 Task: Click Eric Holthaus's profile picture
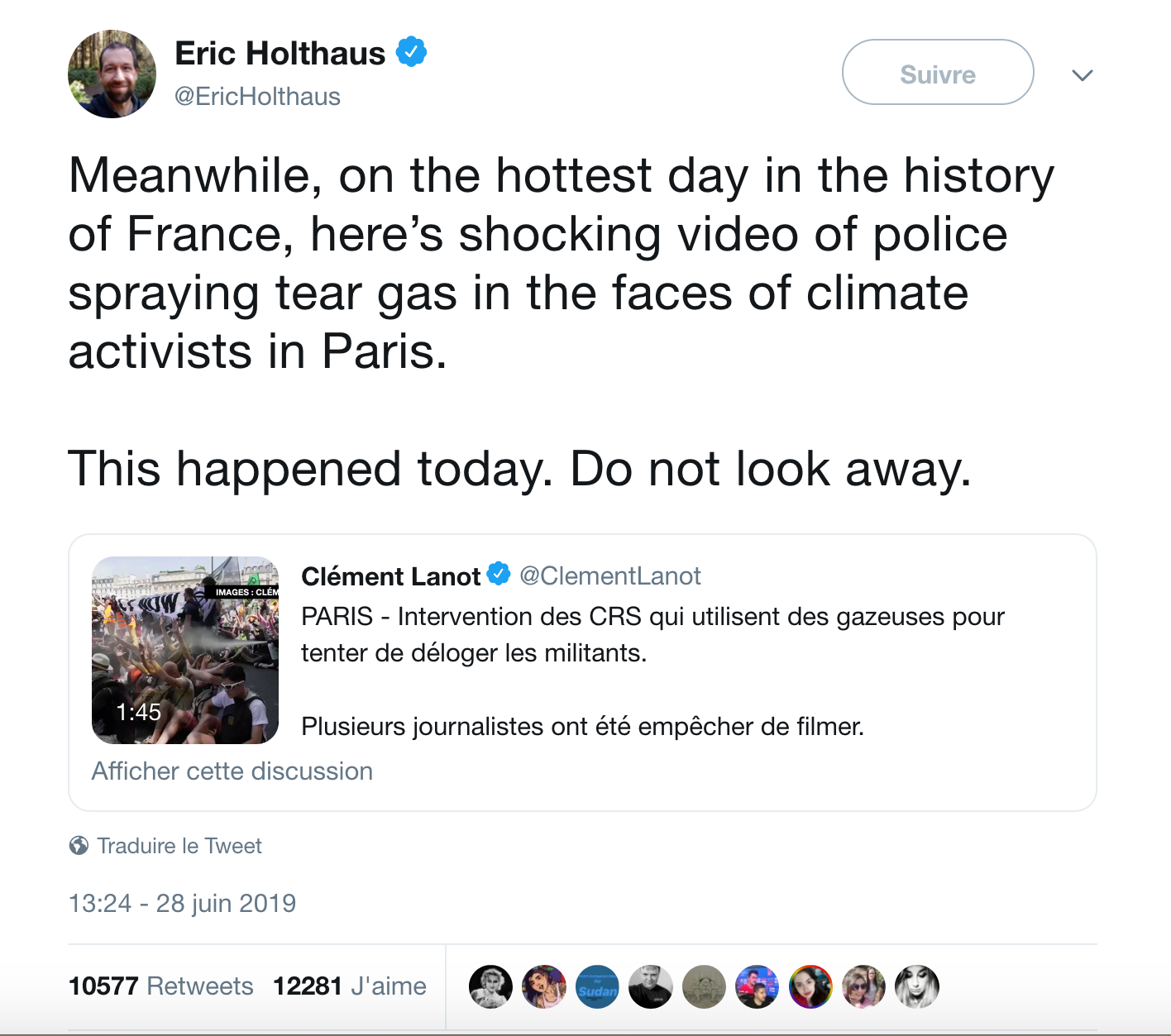(112, 74)
